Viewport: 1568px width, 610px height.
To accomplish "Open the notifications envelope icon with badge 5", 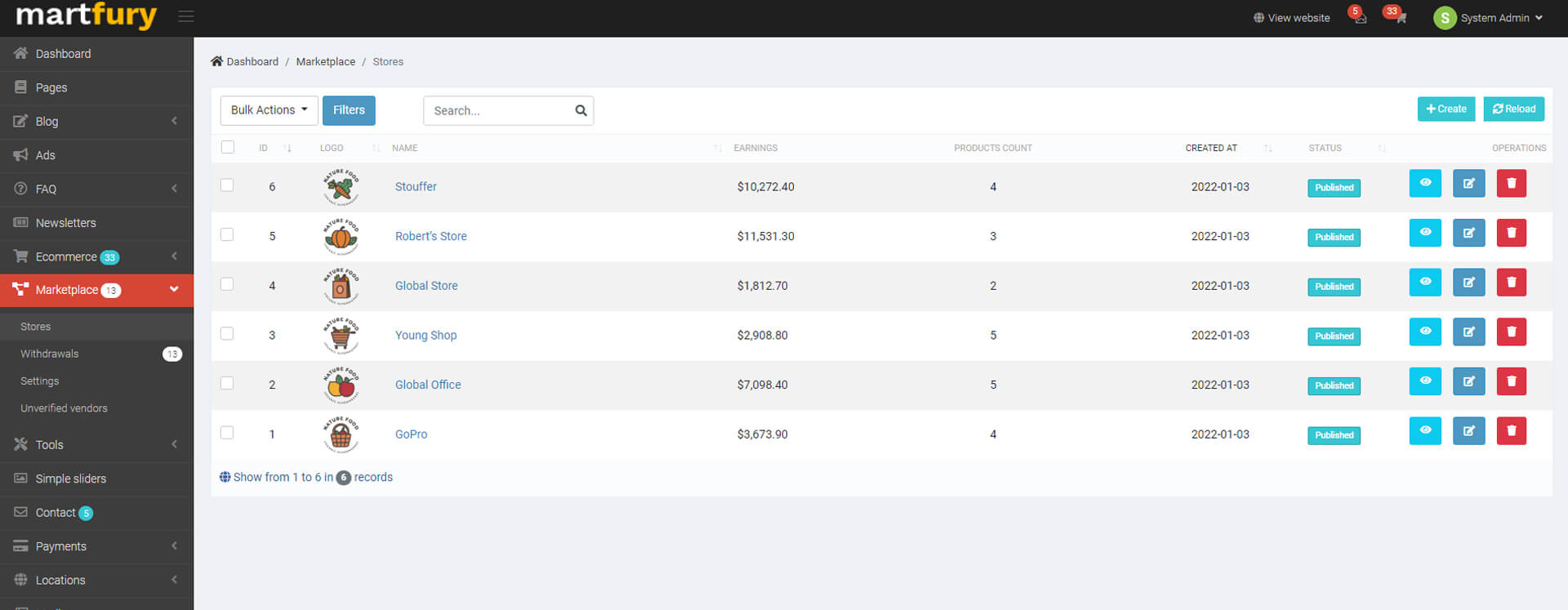I will (1359, 18).
